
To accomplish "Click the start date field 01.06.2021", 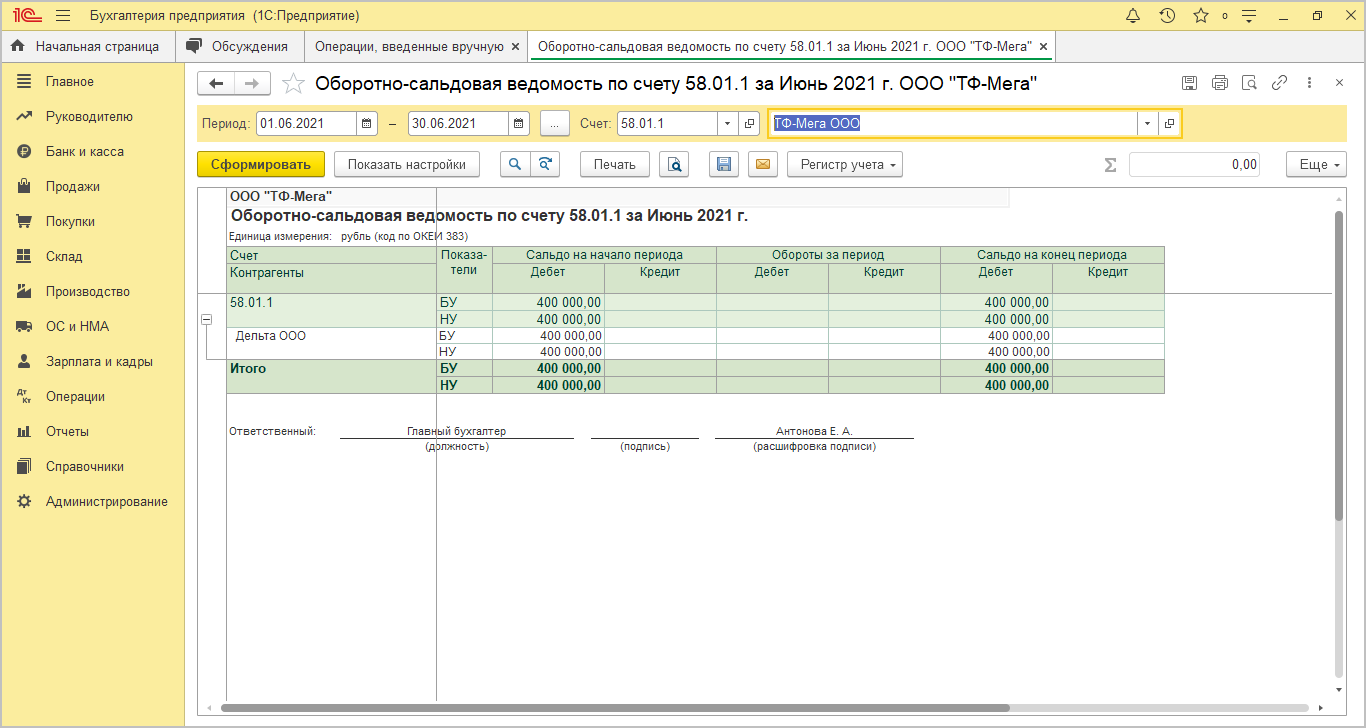I will coord(306,124).
